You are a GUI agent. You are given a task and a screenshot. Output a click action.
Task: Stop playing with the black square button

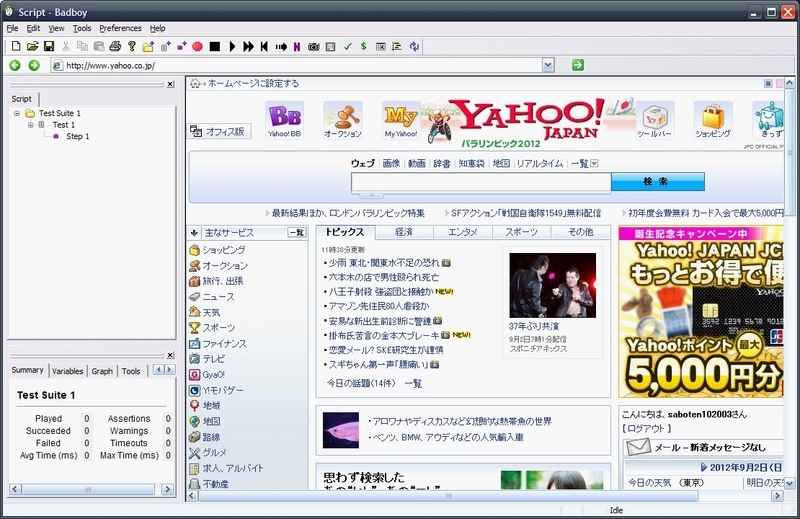(x=215, y=46)
